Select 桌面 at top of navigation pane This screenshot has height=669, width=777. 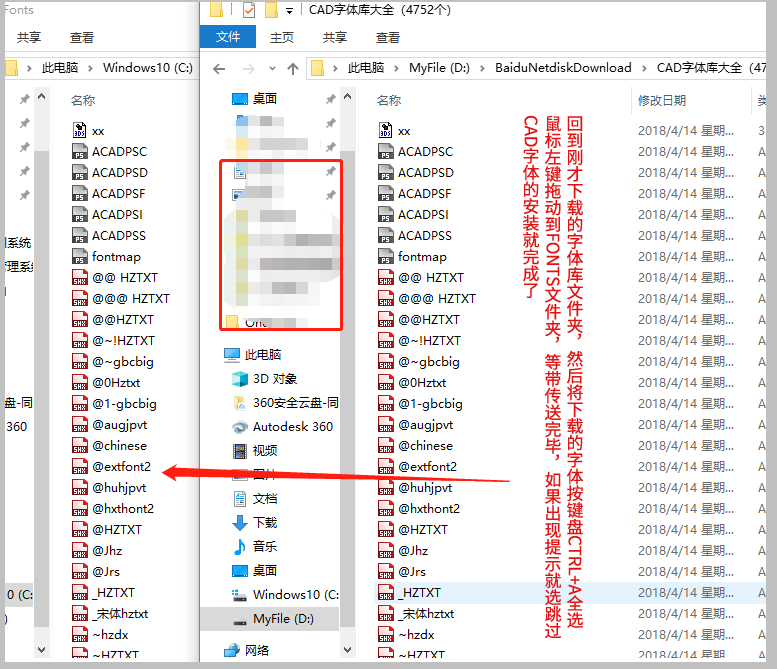(265, 99)
